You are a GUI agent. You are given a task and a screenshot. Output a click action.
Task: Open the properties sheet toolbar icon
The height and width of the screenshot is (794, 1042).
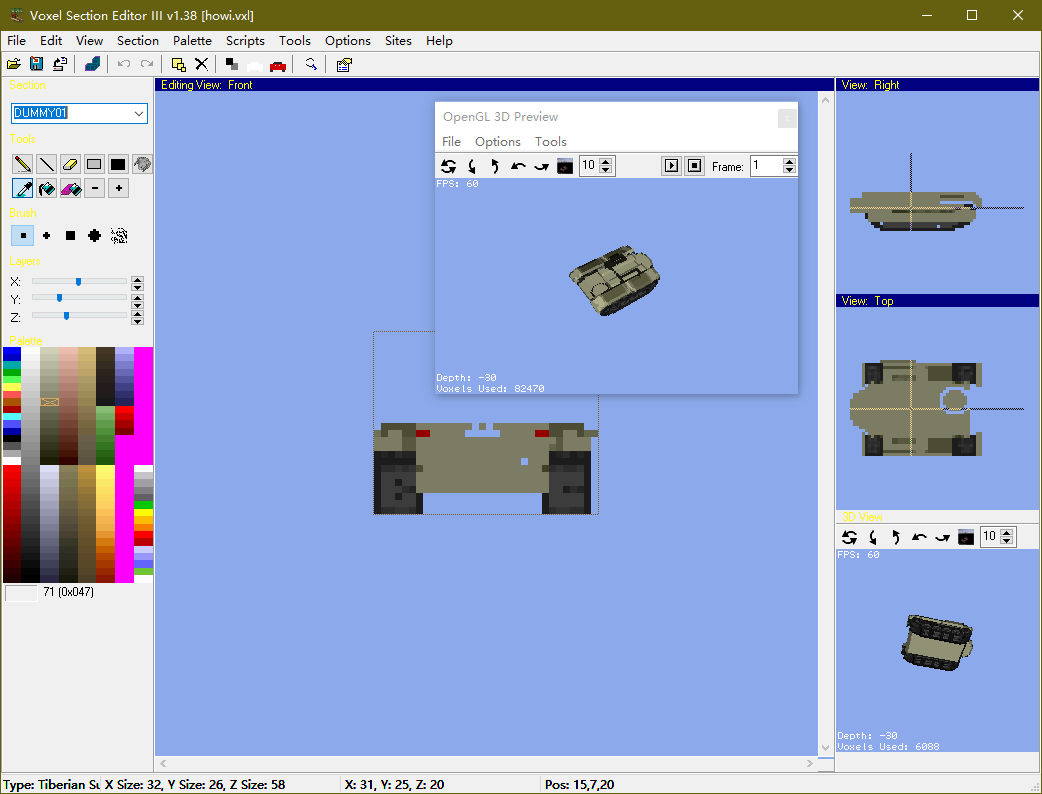(x=344, y=64)
